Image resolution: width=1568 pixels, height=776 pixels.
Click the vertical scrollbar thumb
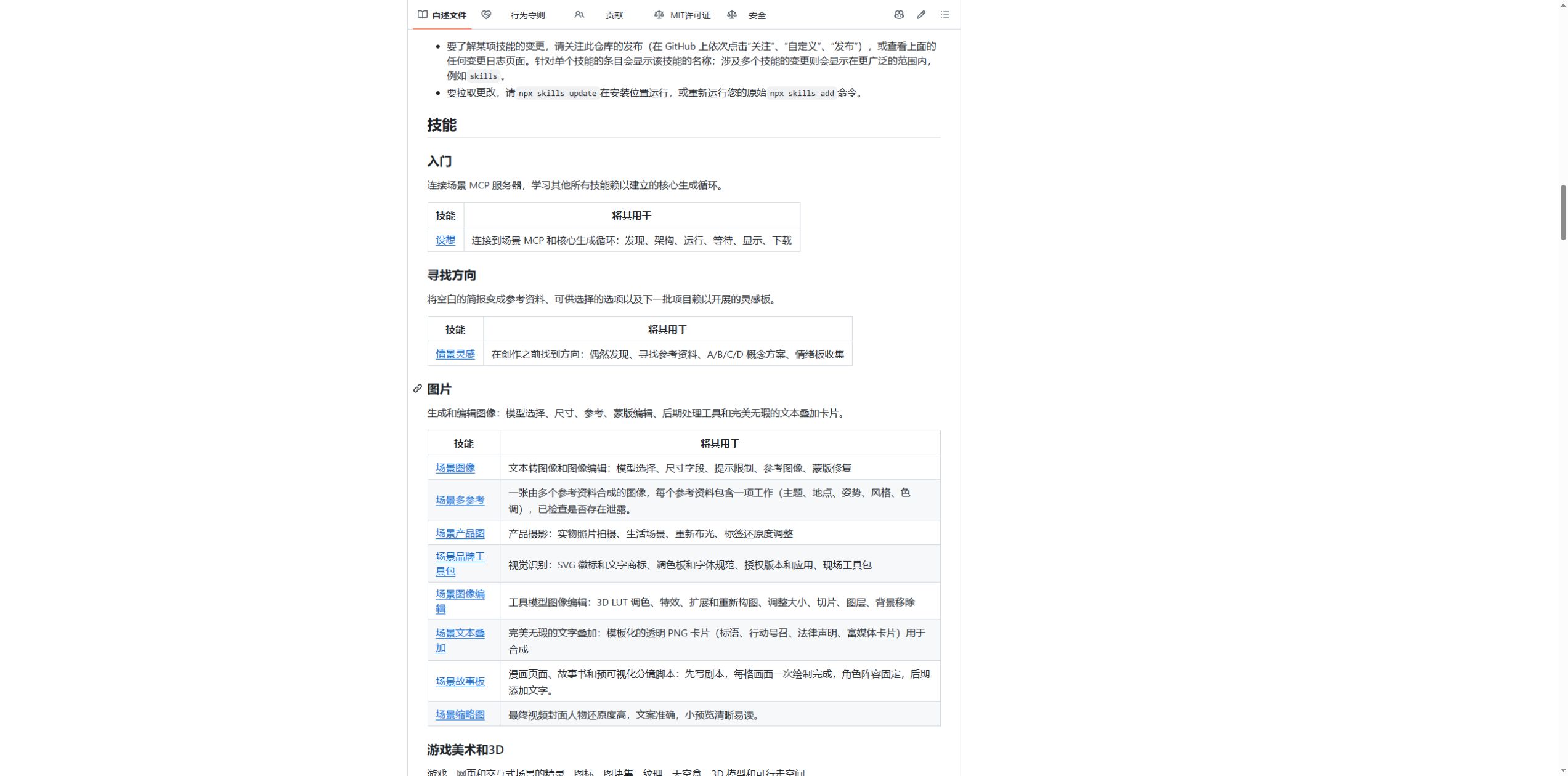pos(1562,212)
